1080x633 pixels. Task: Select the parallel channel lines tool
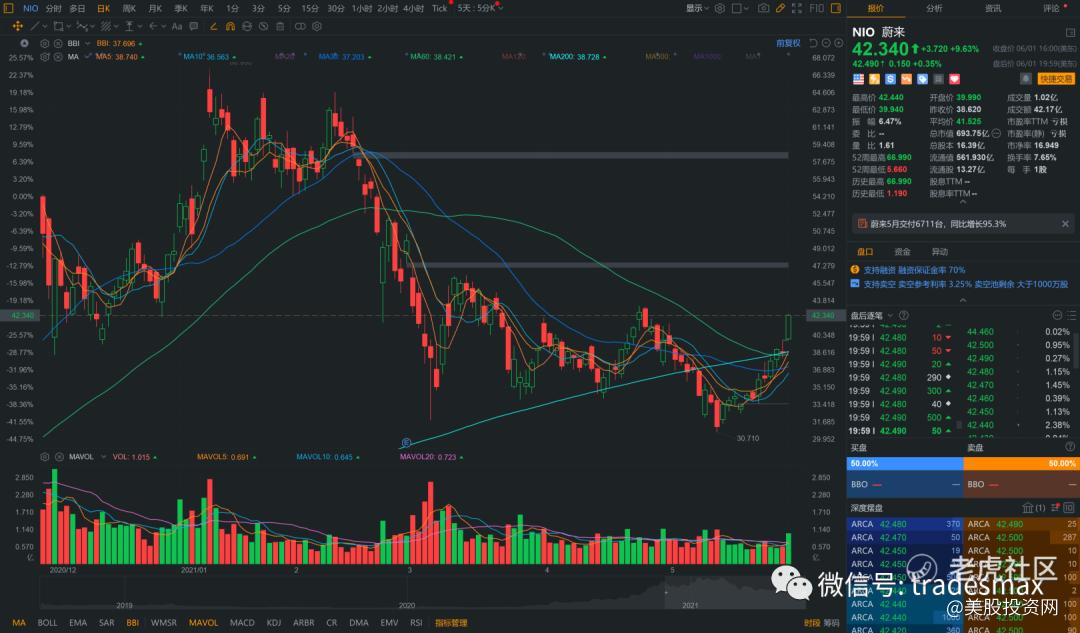[106, 26]
